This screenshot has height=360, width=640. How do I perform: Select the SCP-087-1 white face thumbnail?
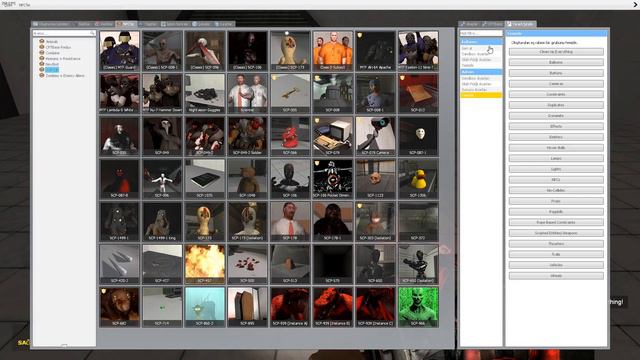click(x=418, y=136)
